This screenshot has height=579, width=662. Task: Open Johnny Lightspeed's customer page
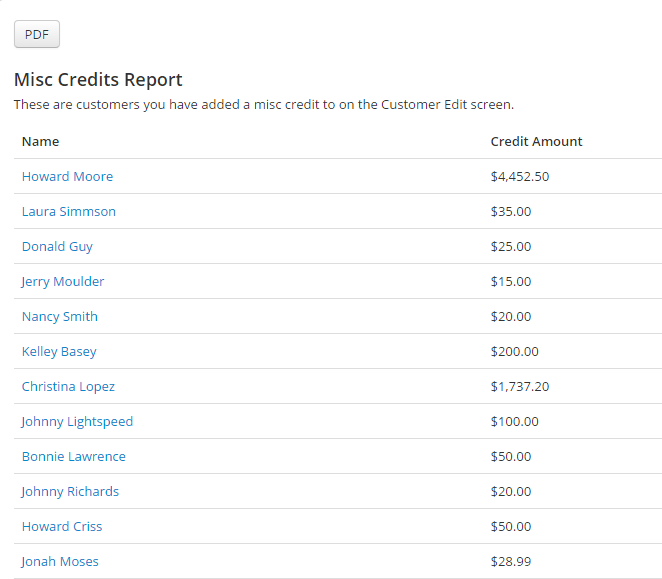tap(77, 422)
